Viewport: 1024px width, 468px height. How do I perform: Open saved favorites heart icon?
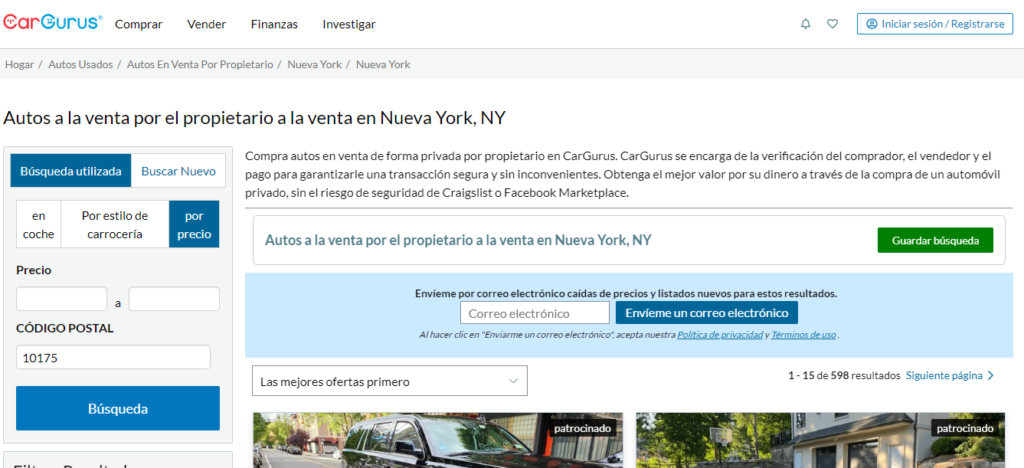click(832, 24)
